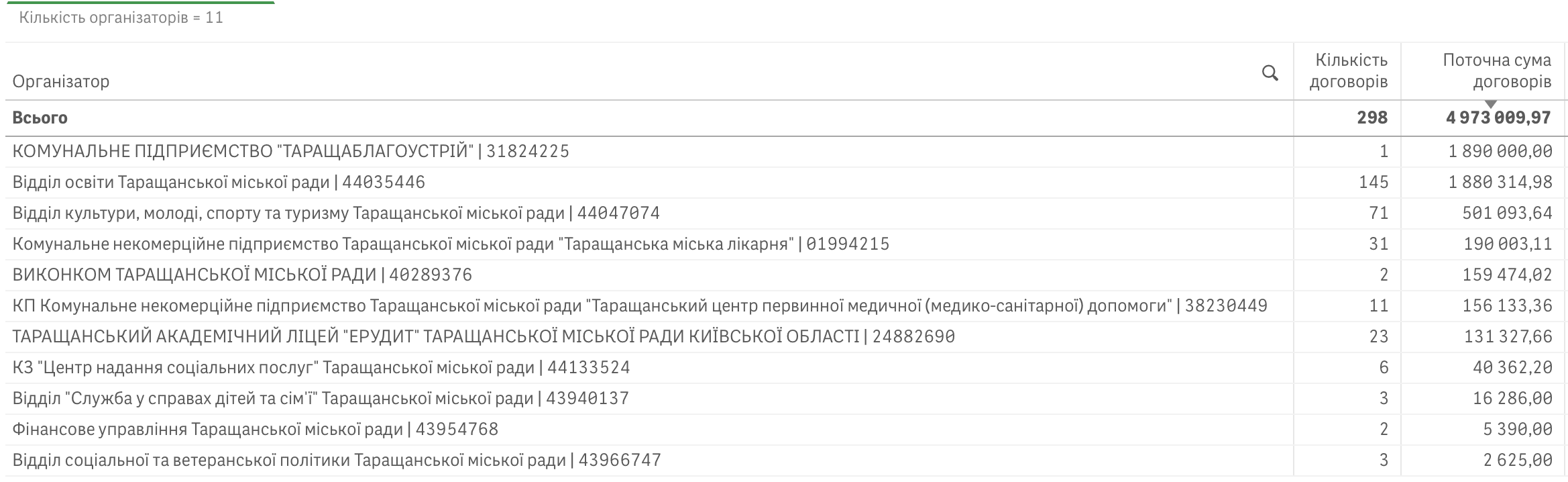Select the центр первинної медичної допомоги row
The height and width of the screenshot is (482, 1568).
pyautogui.click(x=640, y=305)
